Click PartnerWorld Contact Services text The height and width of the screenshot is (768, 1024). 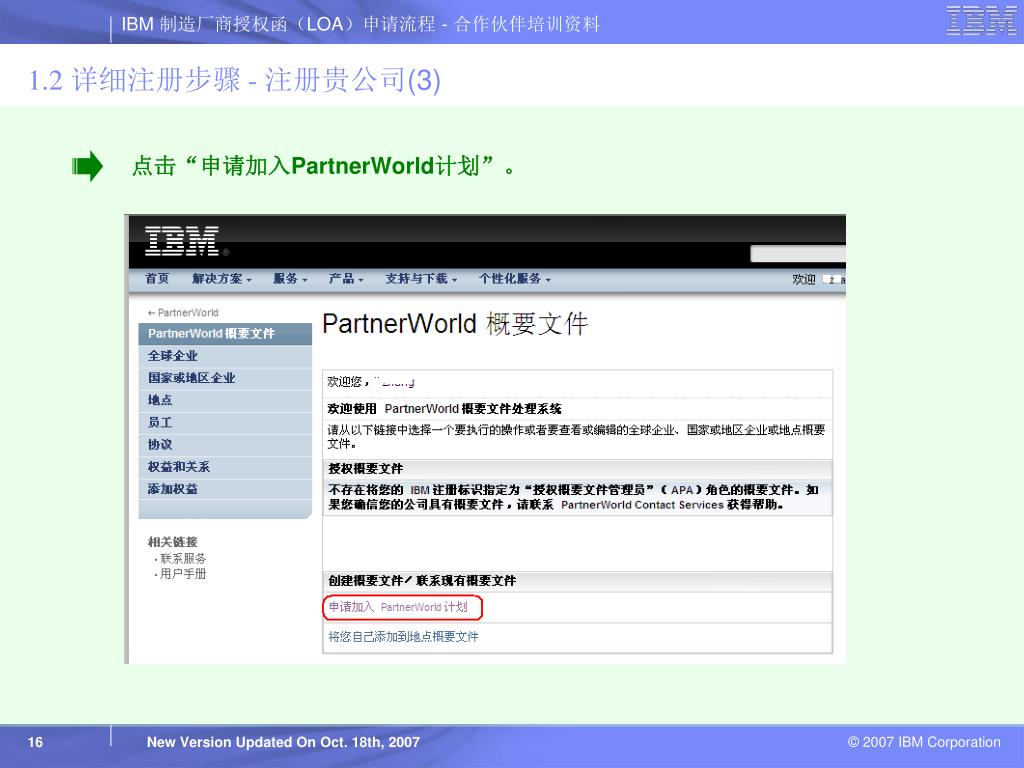[x=642, y=505]
